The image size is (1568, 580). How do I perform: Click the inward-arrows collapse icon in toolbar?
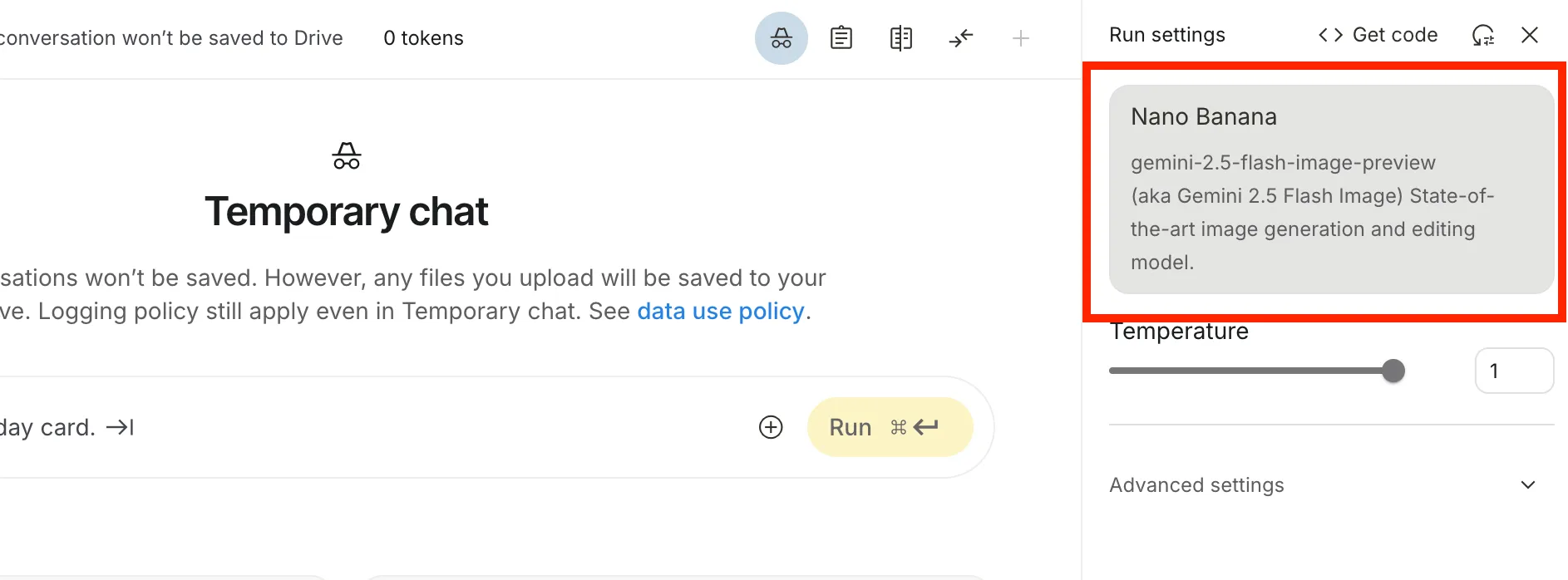[x=960, y=38]
